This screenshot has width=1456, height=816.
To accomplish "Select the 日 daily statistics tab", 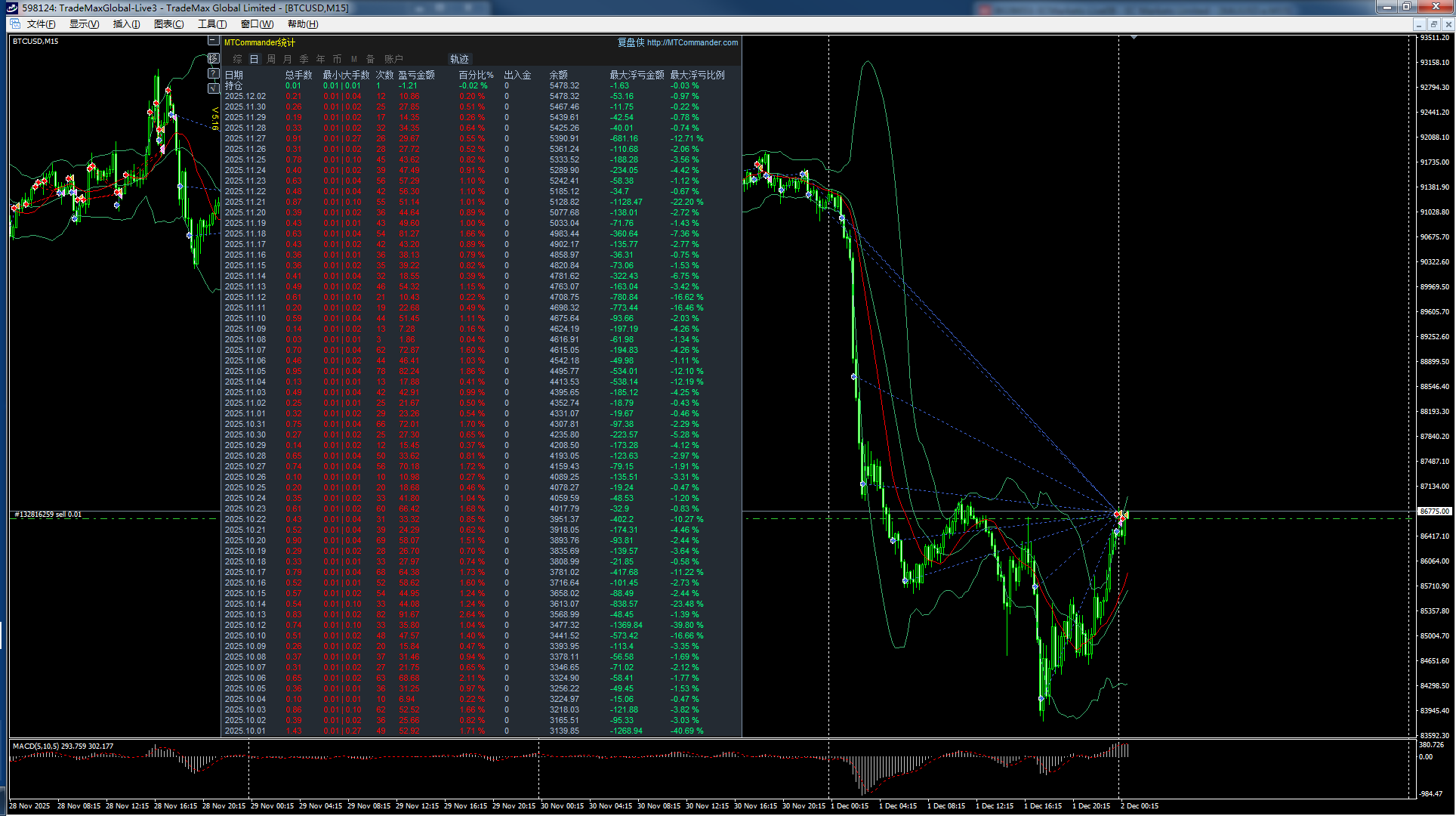I will click(254, 59).
